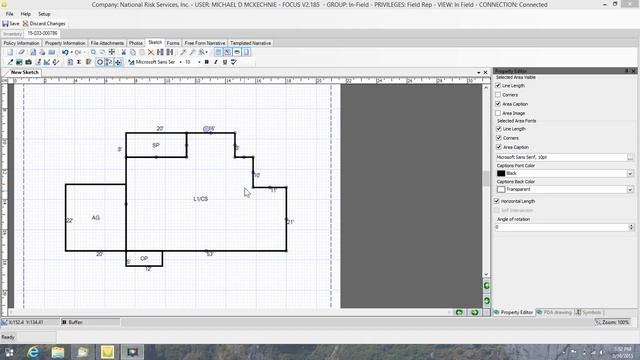Image resolution: width=640 pixels, height=360 pixels.
Task: Click the Camera icon in drawing toolbar
Action: pyautogui.click(x=28, y=62)
